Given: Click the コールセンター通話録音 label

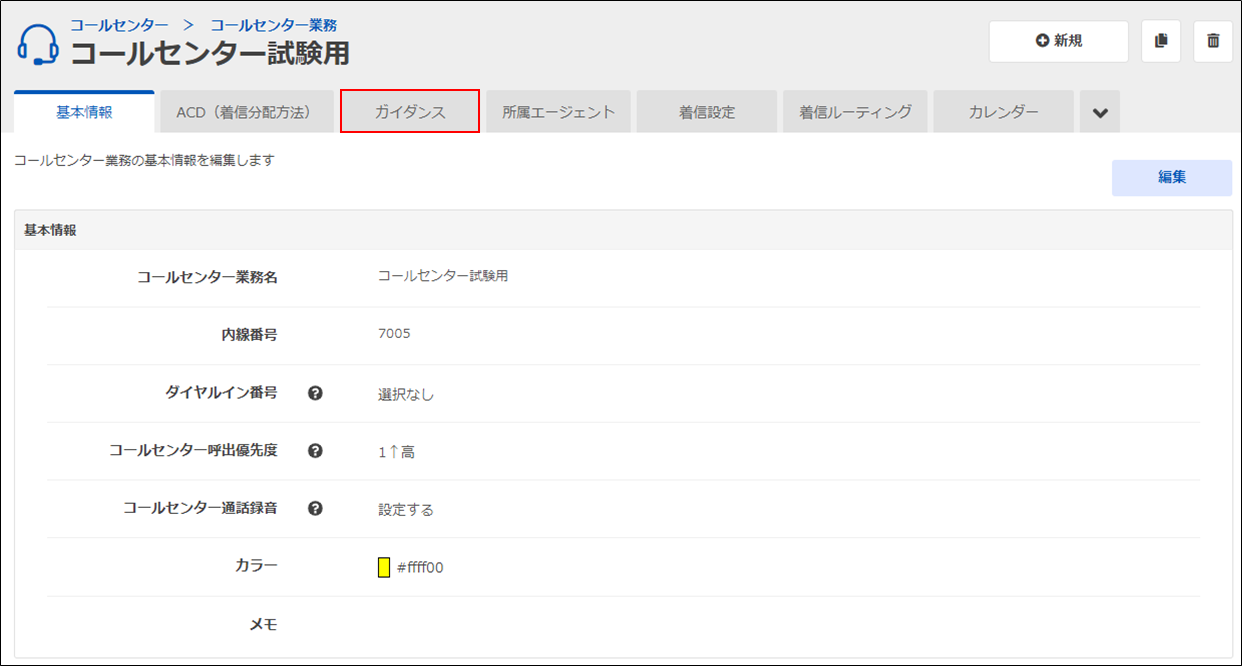Looking at the screenshot, I should 200,508.
